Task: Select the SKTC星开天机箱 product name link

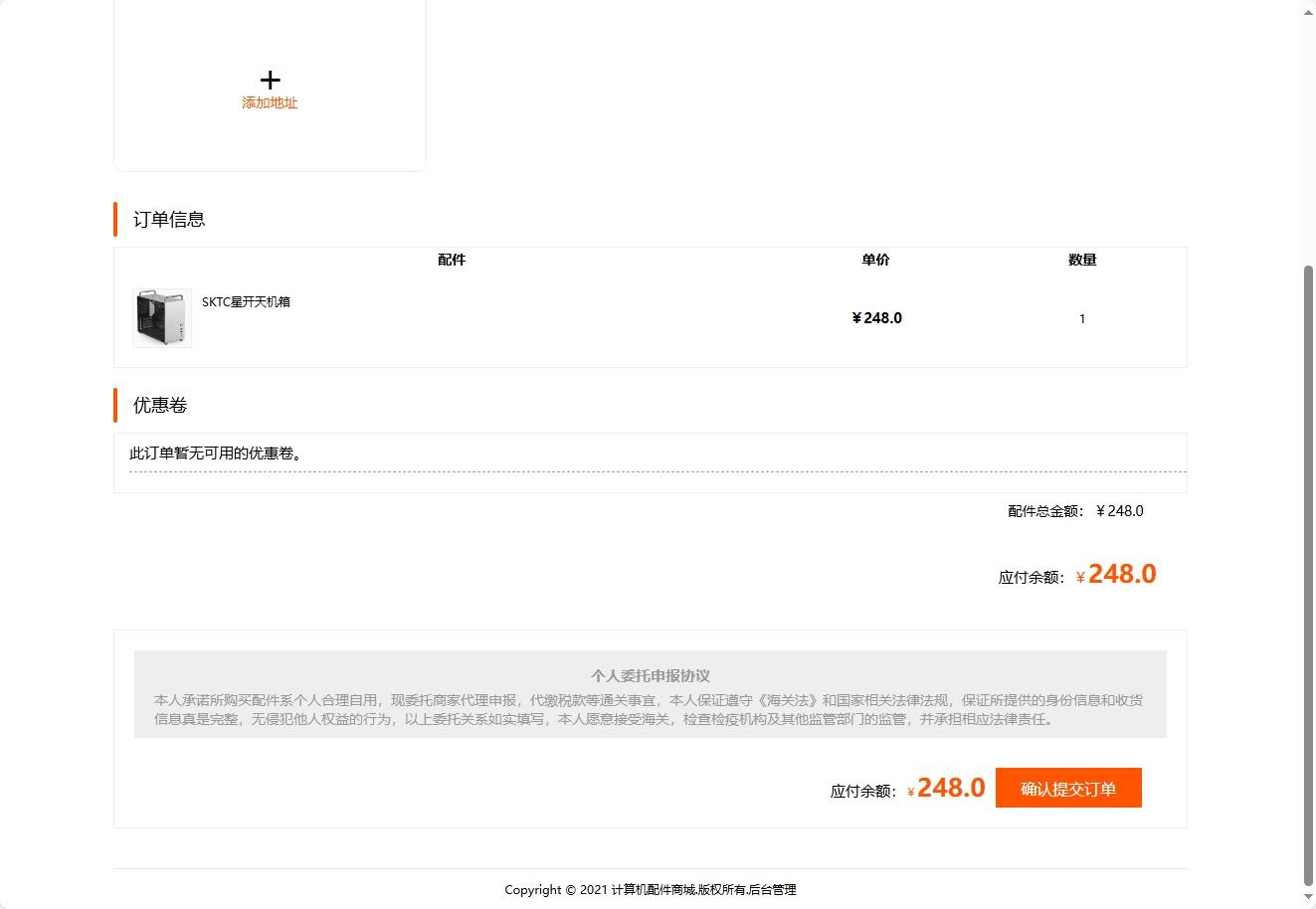Action: coord(246,301)
